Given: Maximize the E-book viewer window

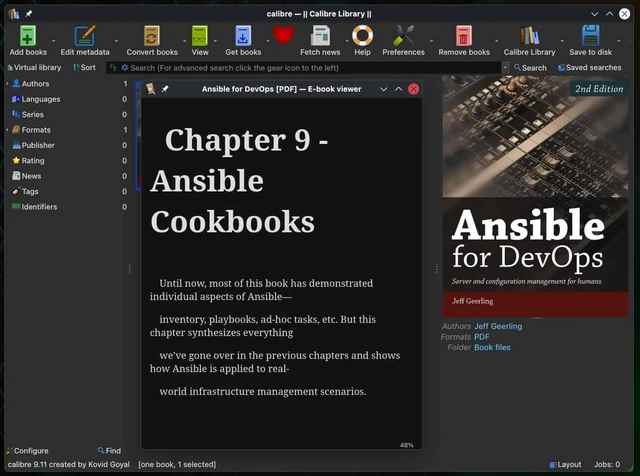Looking at the screenshot, I should point(398,89).
